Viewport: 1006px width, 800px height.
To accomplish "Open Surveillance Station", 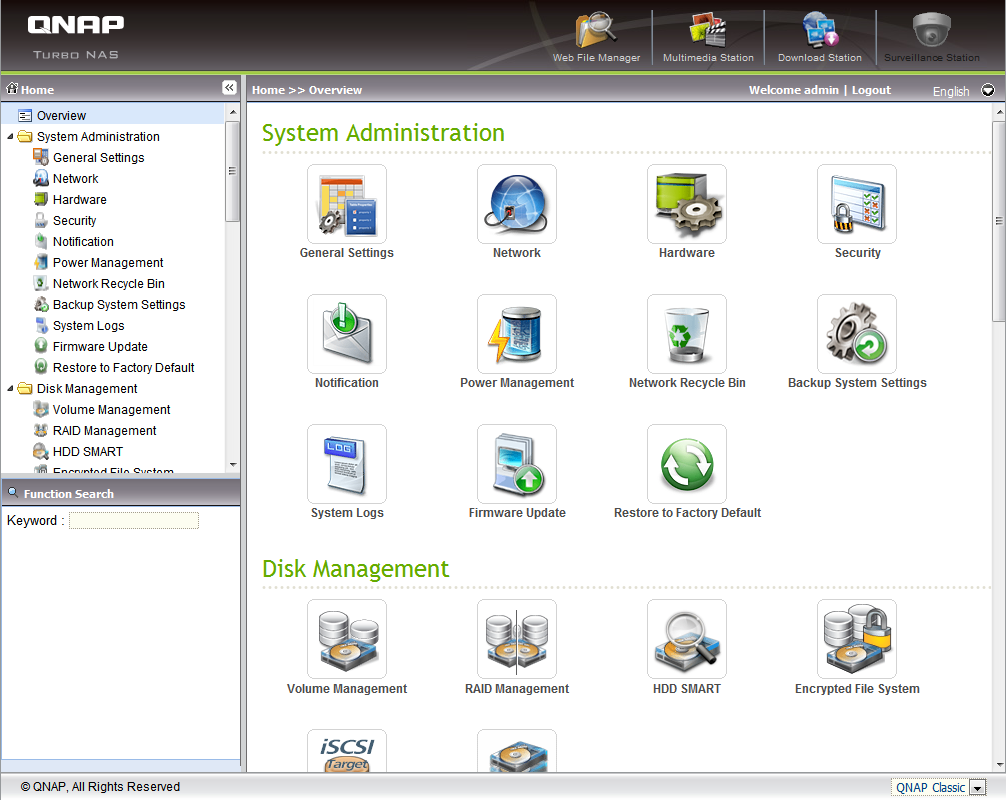I will point(932,37).
